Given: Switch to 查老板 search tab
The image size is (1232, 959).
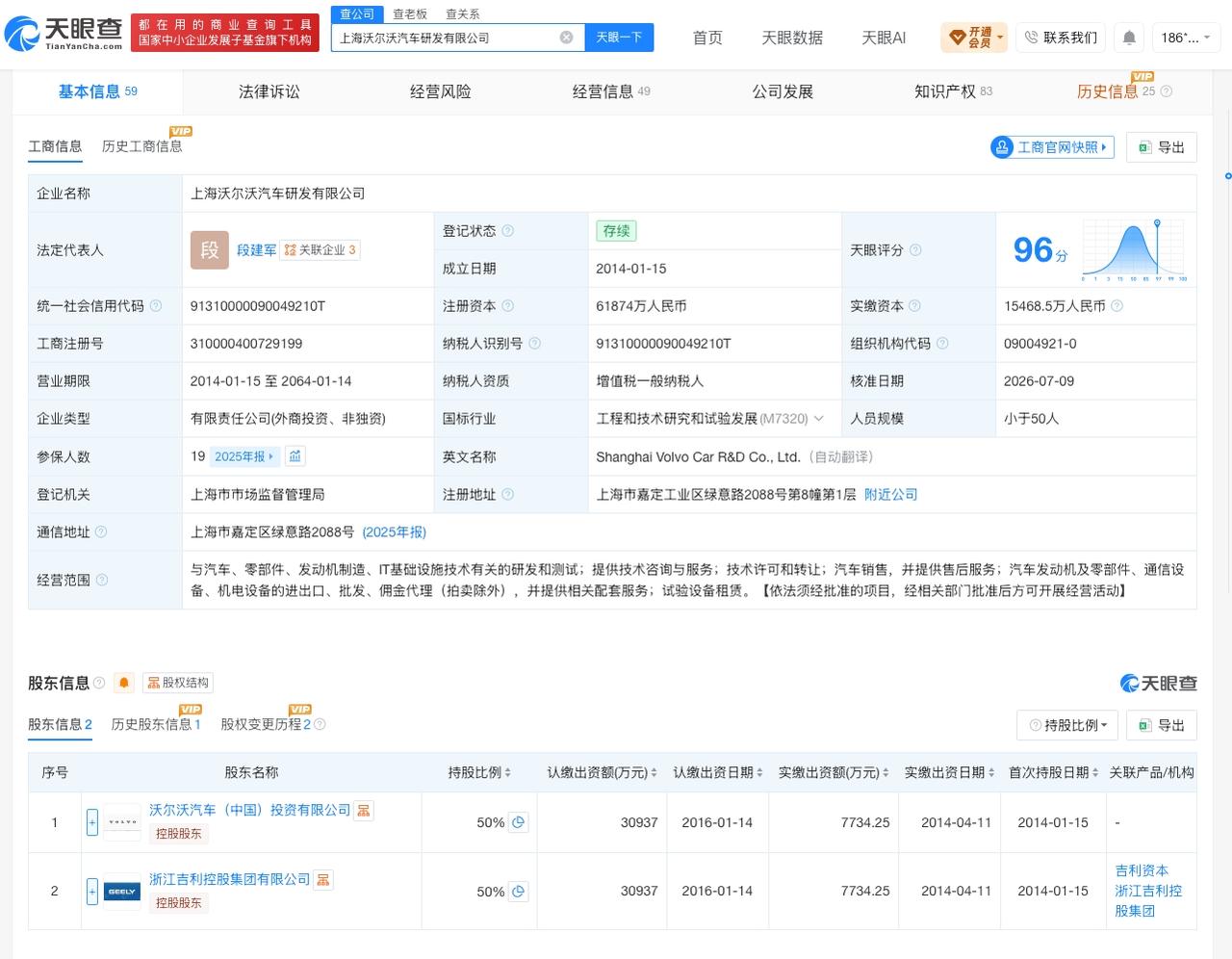Looking at the screenshot, I should click(x=410, y=14).
